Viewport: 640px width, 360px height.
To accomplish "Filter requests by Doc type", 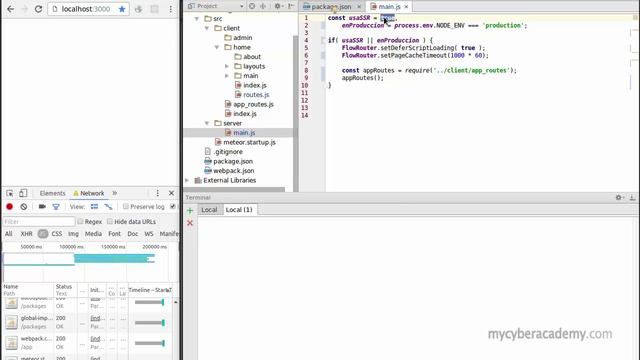I will point(133,234).
